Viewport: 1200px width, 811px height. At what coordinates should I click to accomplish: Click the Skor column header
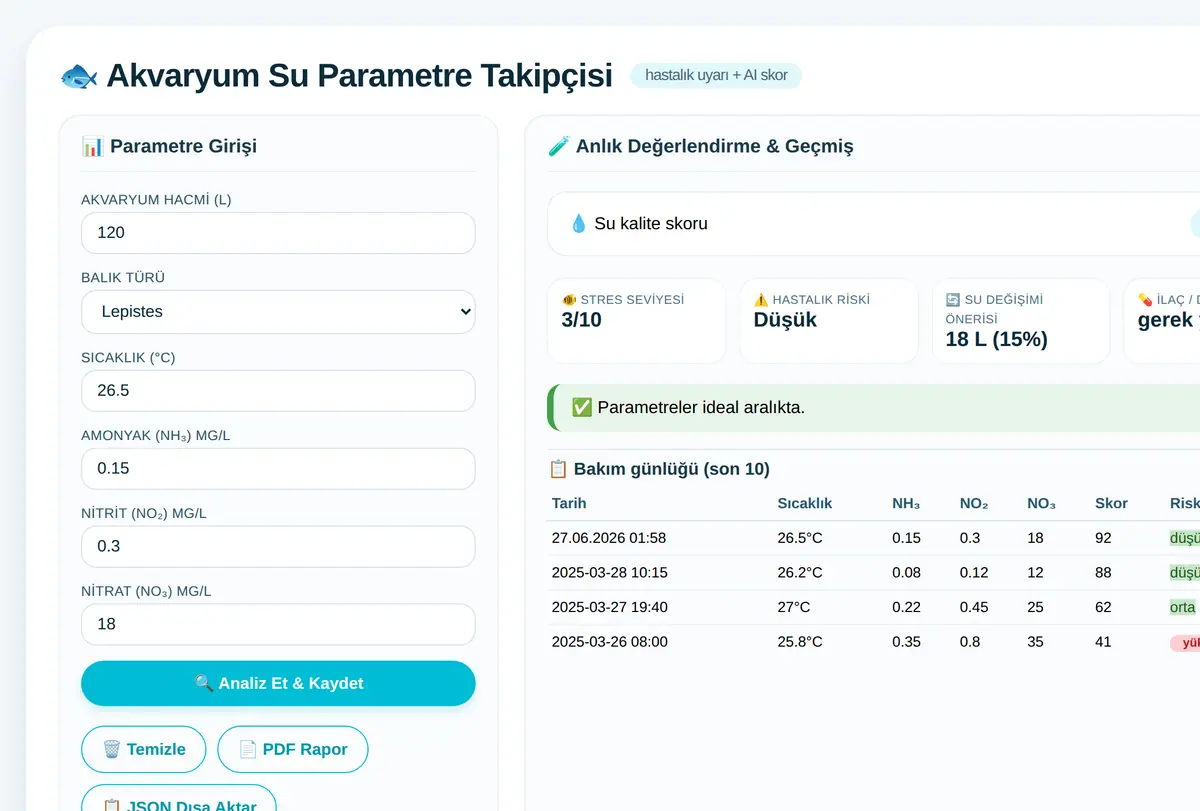[x=1111, y=503]
